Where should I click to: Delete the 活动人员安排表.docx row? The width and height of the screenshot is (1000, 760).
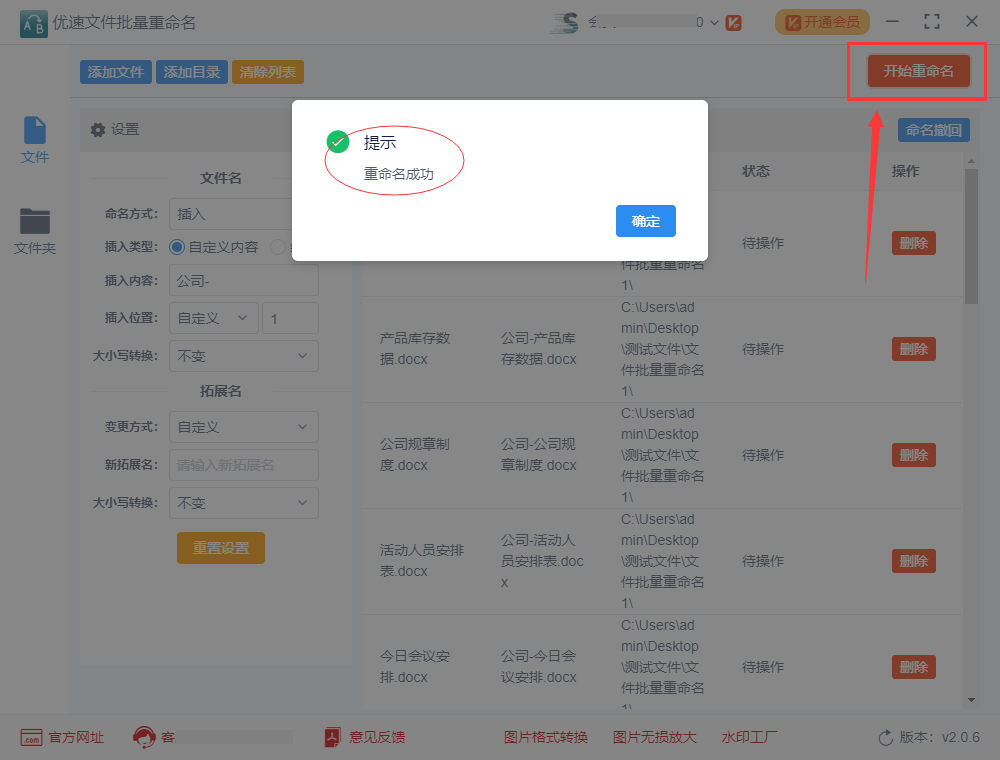913,561
